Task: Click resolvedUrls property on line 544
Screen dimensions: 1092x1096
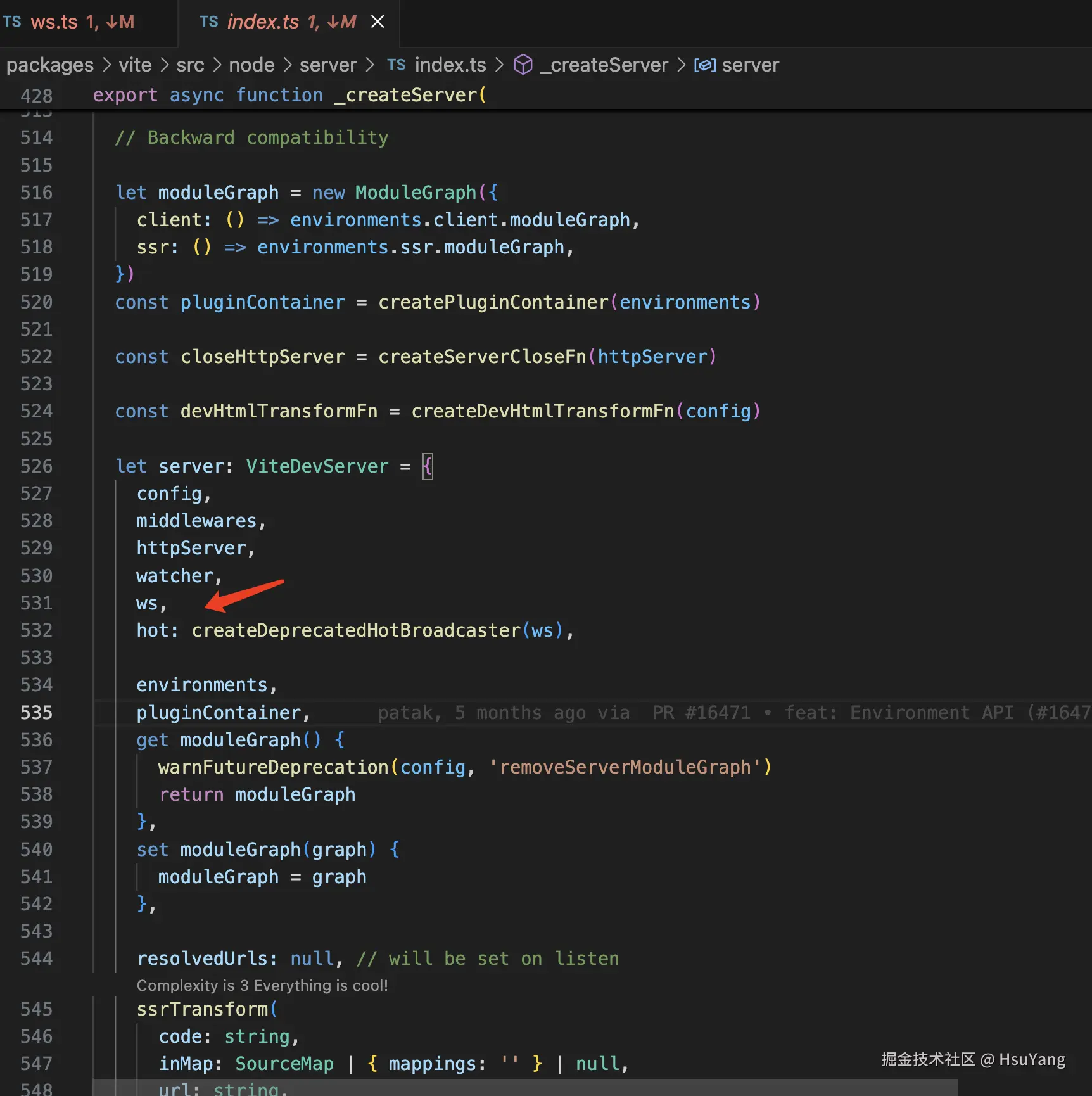Action: (202, 959)
